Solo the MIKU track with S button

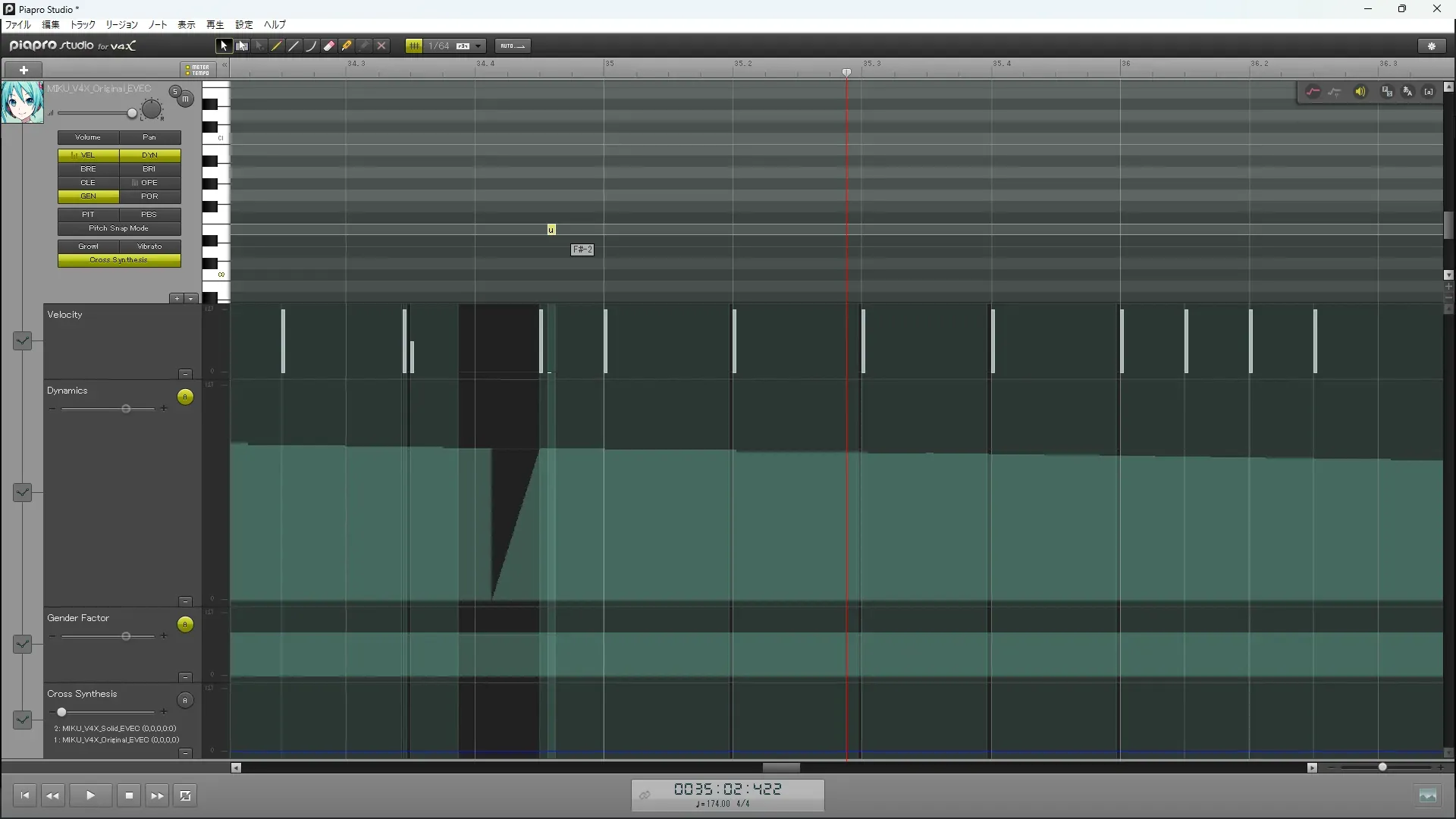(175, 92)
